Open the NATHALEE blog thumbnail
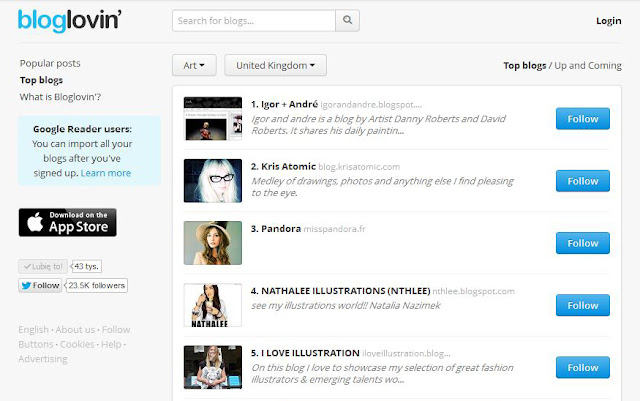Image resolution: width=640 pixels, height=401 pixels. coord(213,305)
